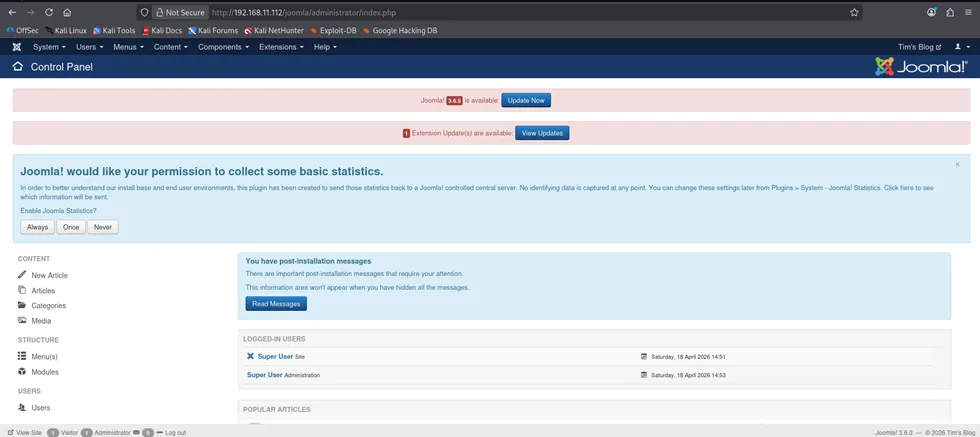Open the Help dropdown menu

[325, 47]
